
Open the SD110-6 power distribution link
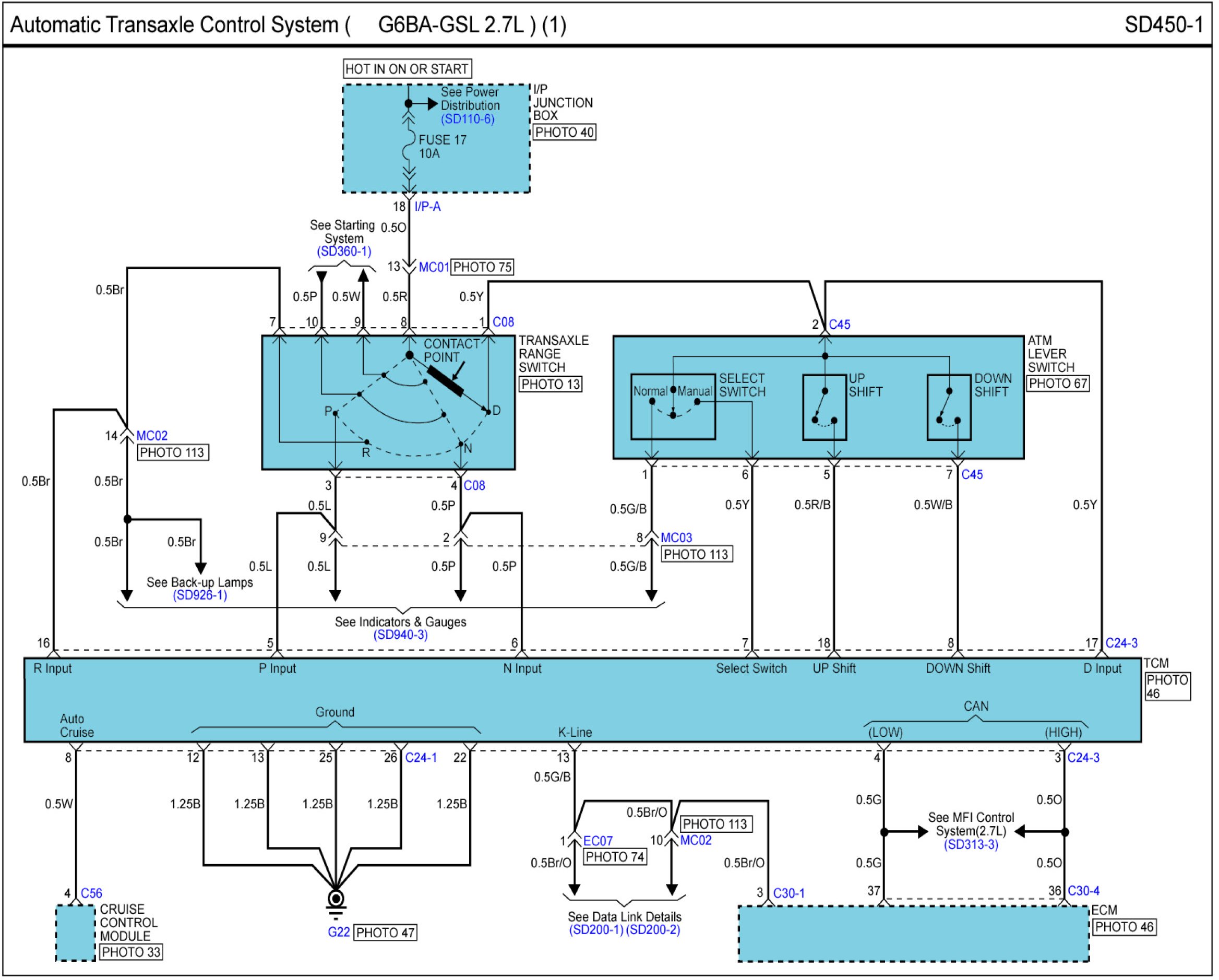click(x=467, y=119)
